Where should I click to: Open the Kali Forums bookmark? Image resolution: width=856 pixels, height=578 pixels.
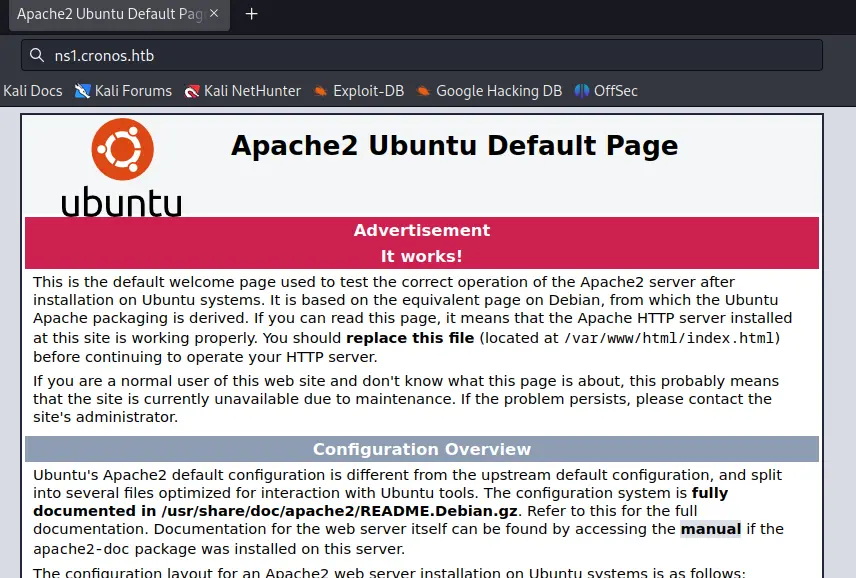click(x=123, y=91)
